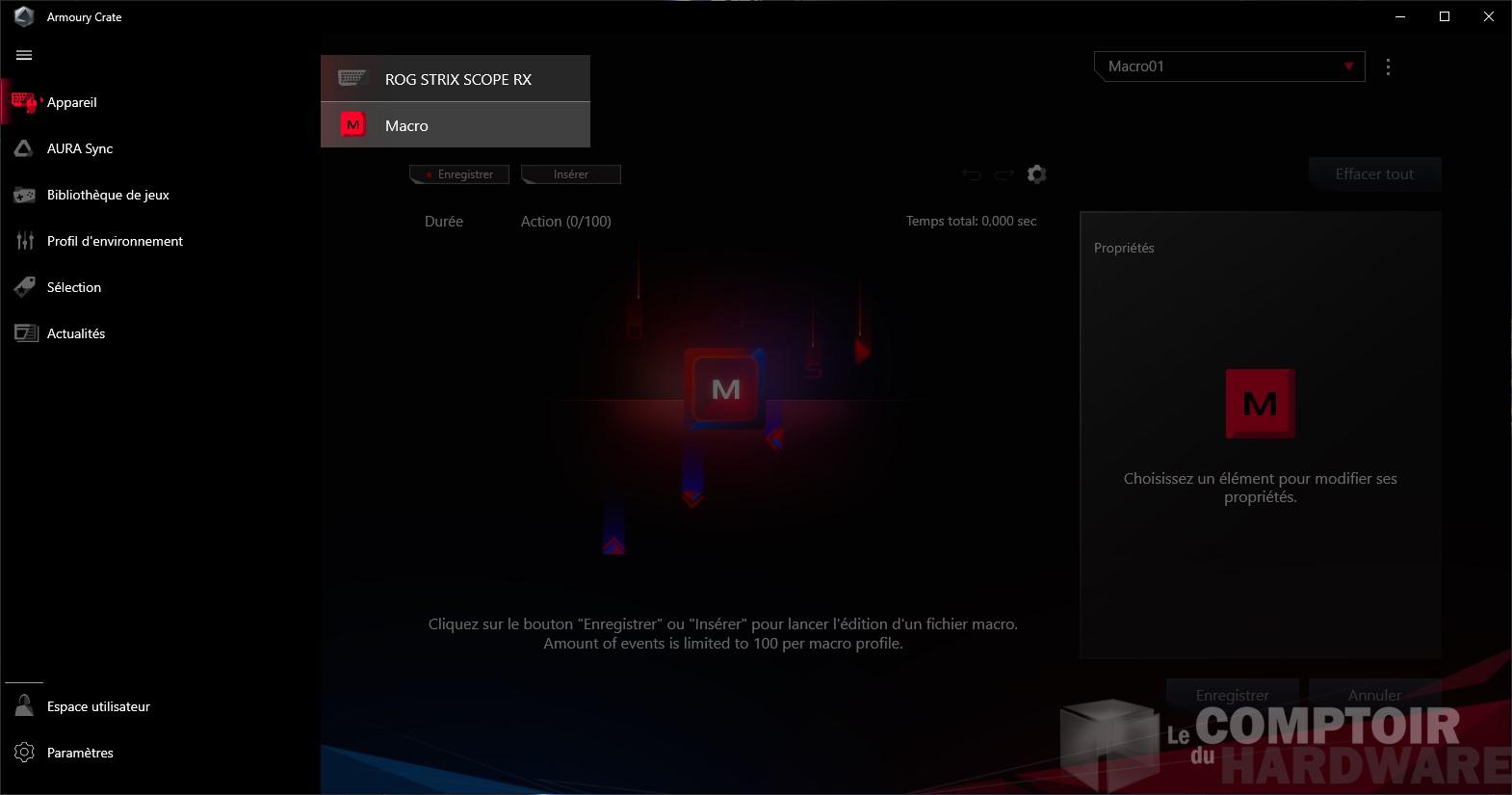Open the three-dot more options menu
Viewport: 1512px width, 795px height.
point(1388,66)
